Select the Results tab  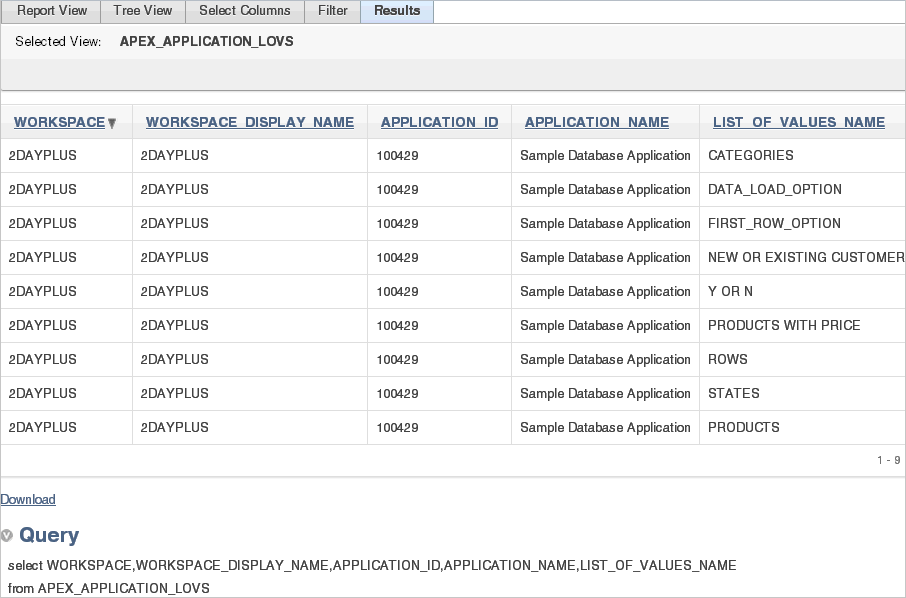(397, 11)
